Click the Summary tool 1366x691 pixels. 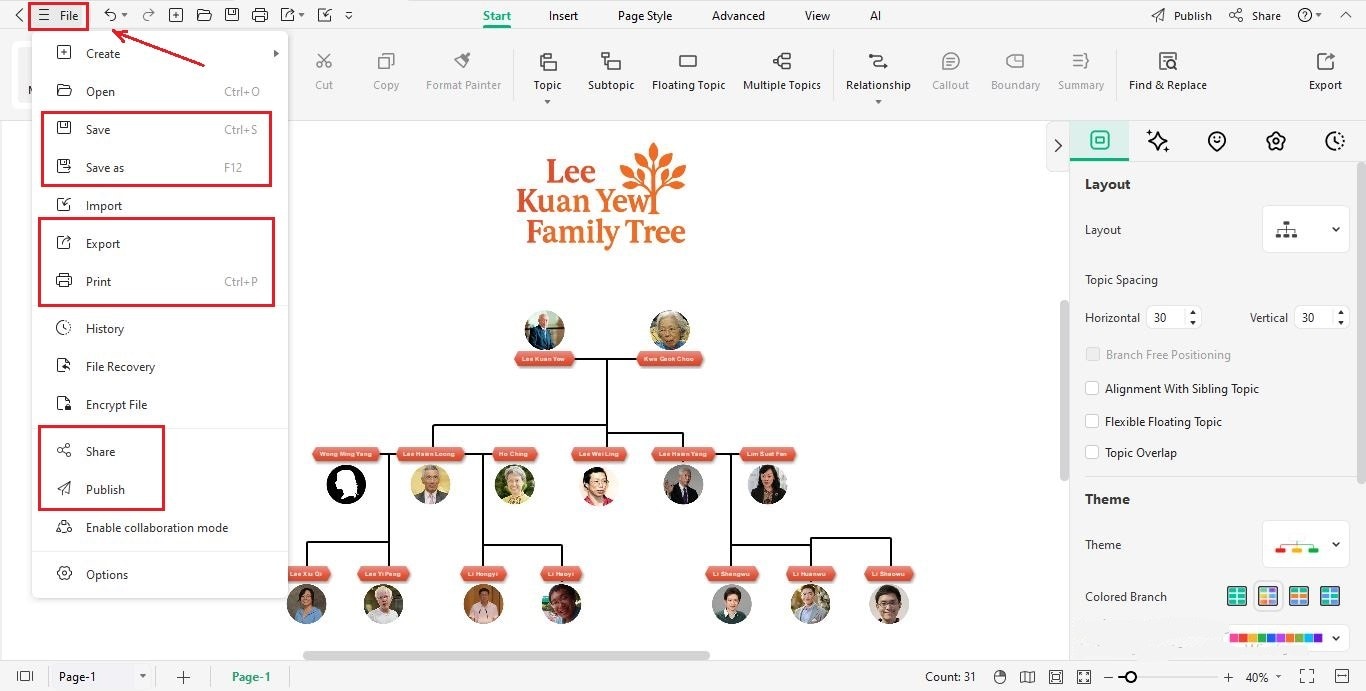coord(1081,71)
